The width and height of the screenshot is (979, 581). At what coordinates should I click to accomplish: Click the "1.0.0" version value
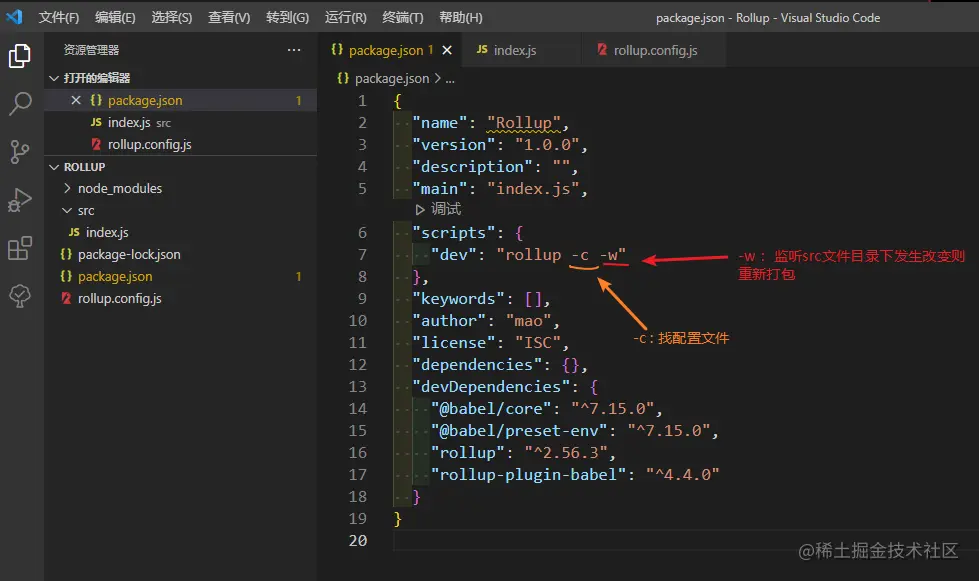[x=547, y=145]
